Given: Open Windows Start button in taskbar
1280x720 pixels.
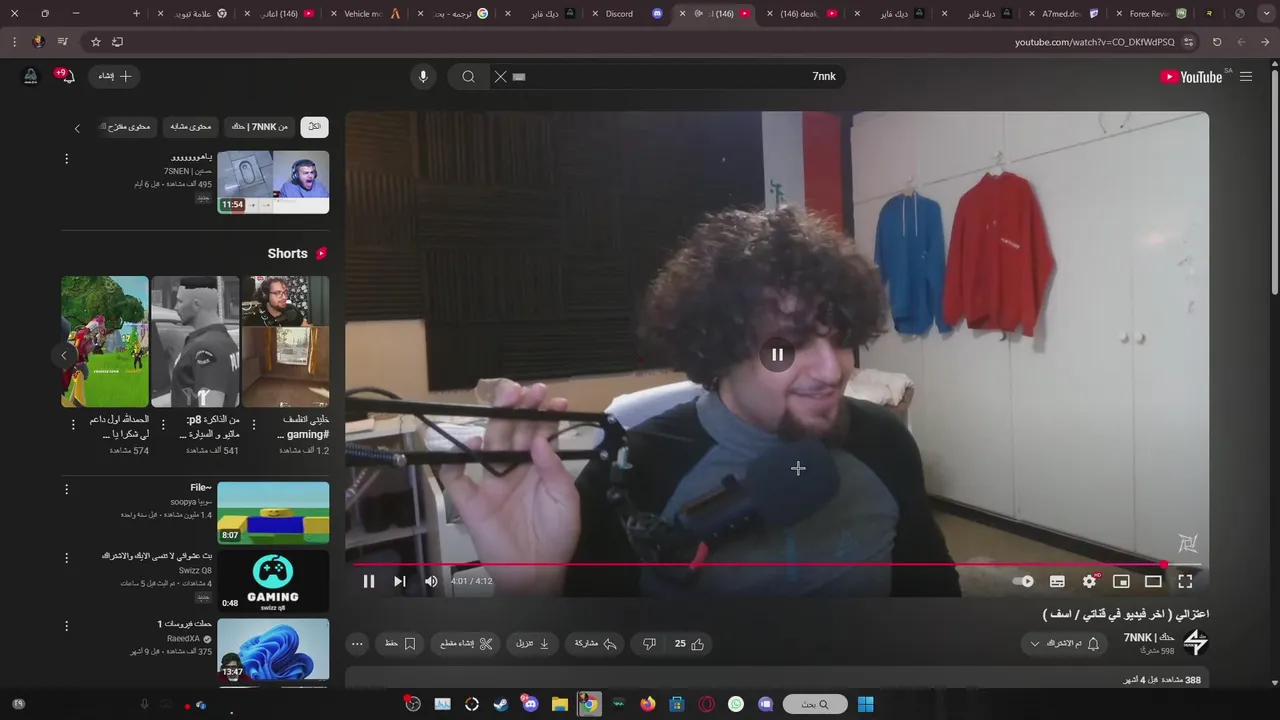Looking at the screenshot, I should pos(866,704).
